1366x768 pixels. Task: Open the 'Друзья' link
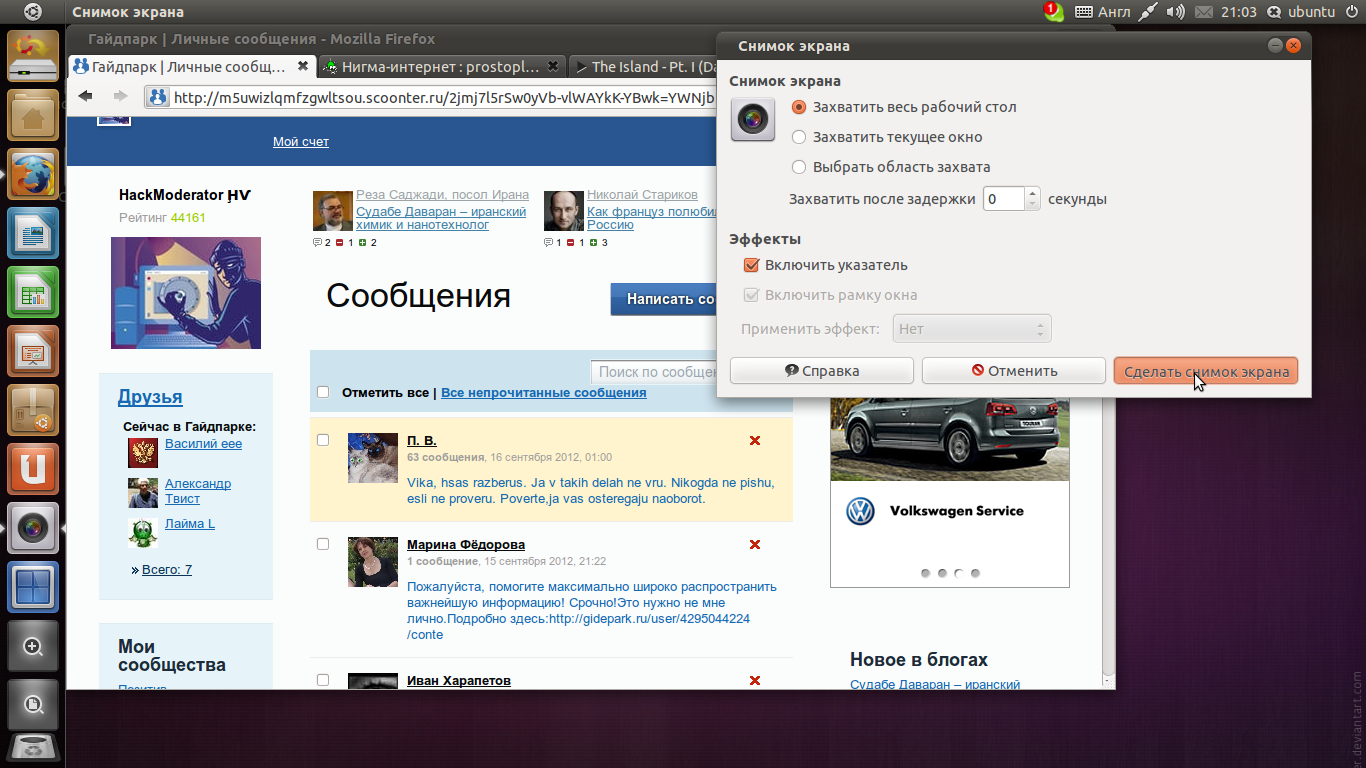coord(150,397)
